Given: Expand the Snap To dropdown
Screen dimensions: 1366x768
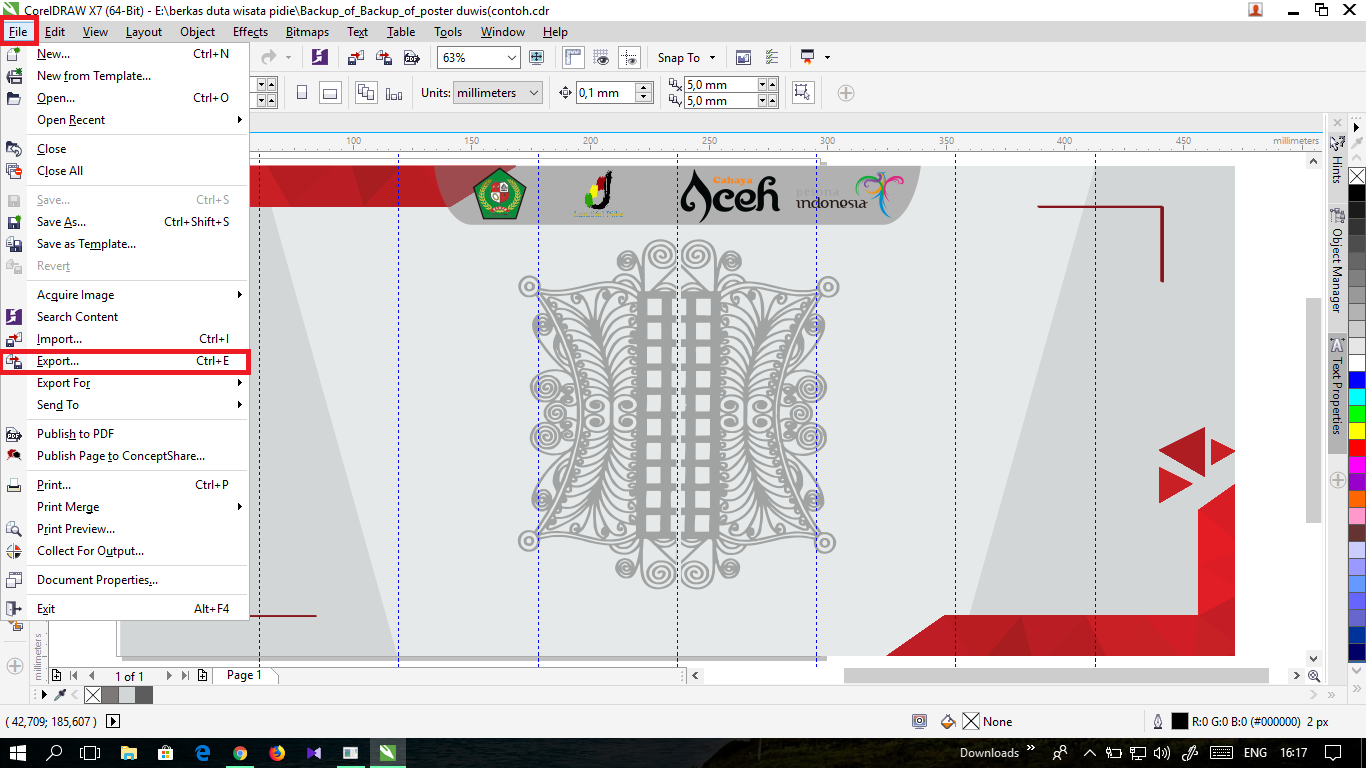Looking at the screenshot, I should pos(712,58).
